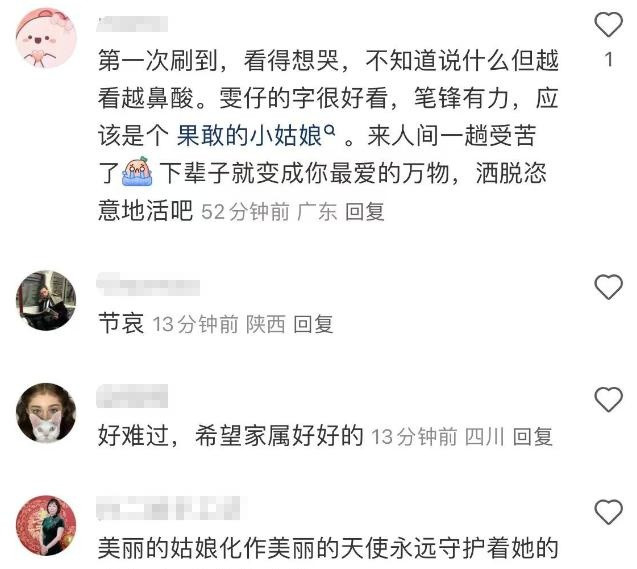Open blurred username above first comment
This screenshot has width=637, height=569.
pyautogui.click(x=132, y=24)
